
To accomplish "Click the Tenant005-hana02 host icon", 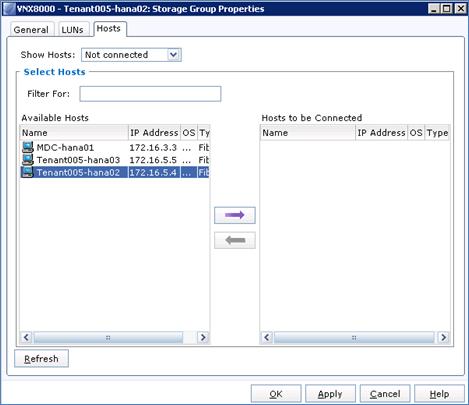I will pyautogui.click(x=28, y=172).
